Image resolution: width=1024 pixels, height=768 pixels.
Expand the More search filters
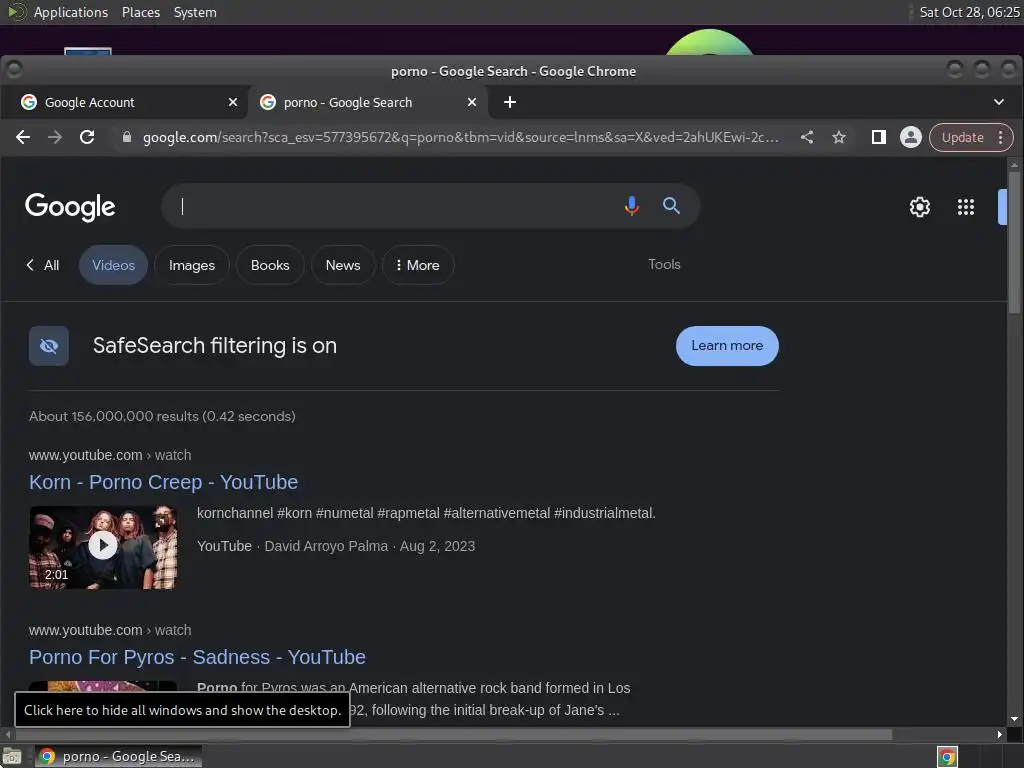click(418, 265)
